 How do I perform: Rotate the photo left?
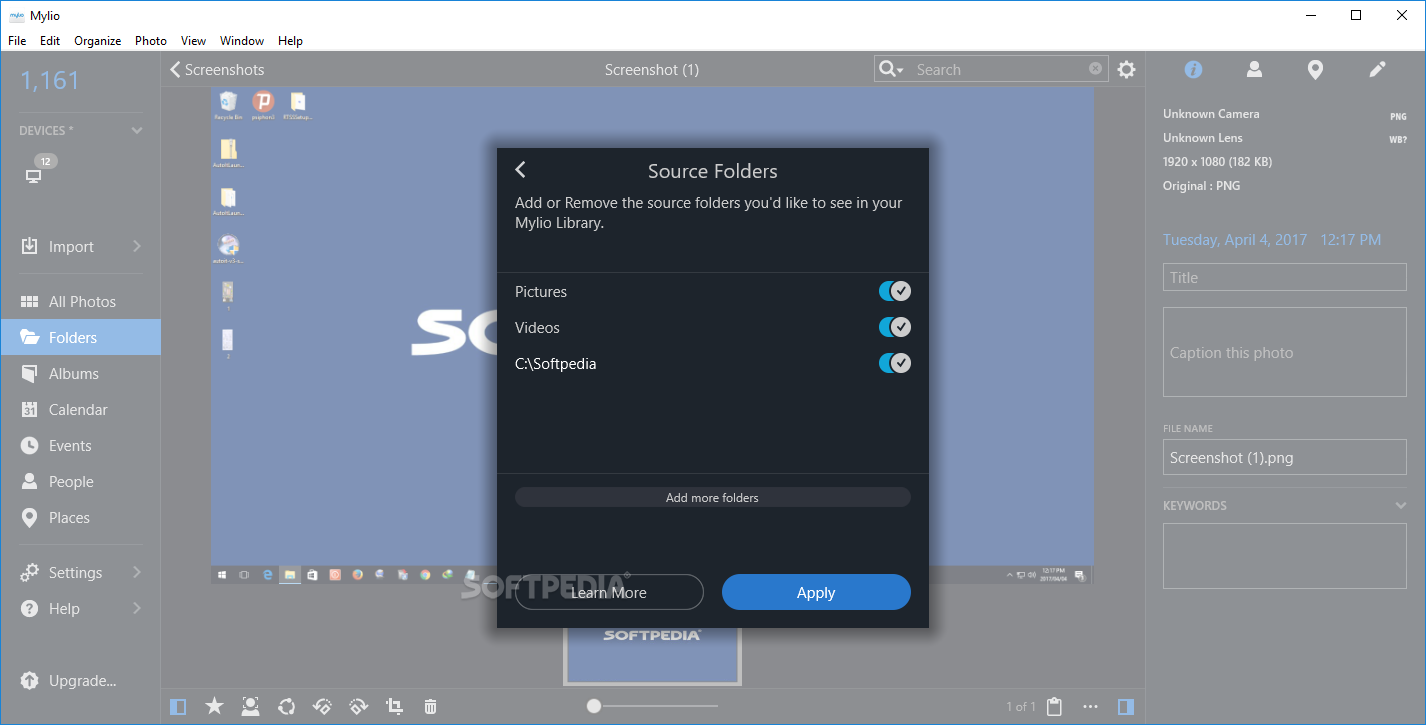pos(322,707)
